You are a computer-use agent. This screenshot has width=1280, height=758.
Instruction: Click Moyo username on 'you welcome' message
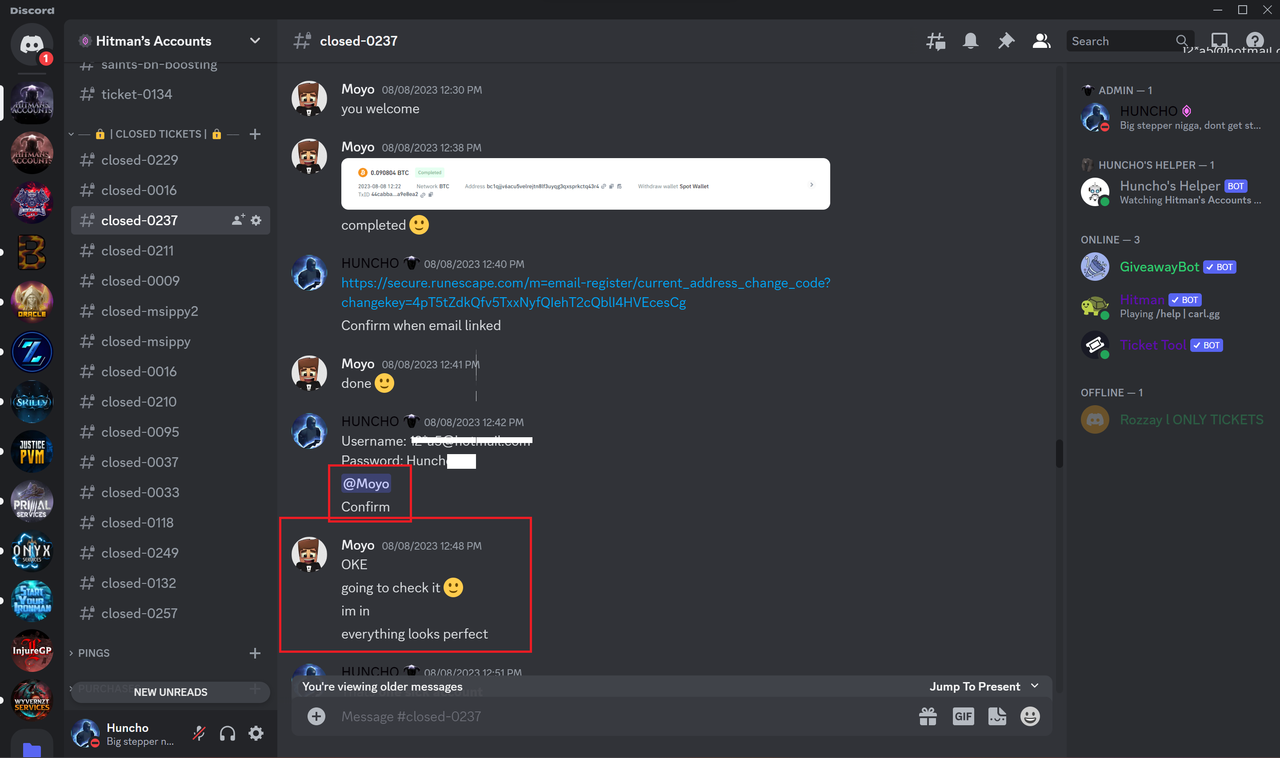[x=358, y=89]
